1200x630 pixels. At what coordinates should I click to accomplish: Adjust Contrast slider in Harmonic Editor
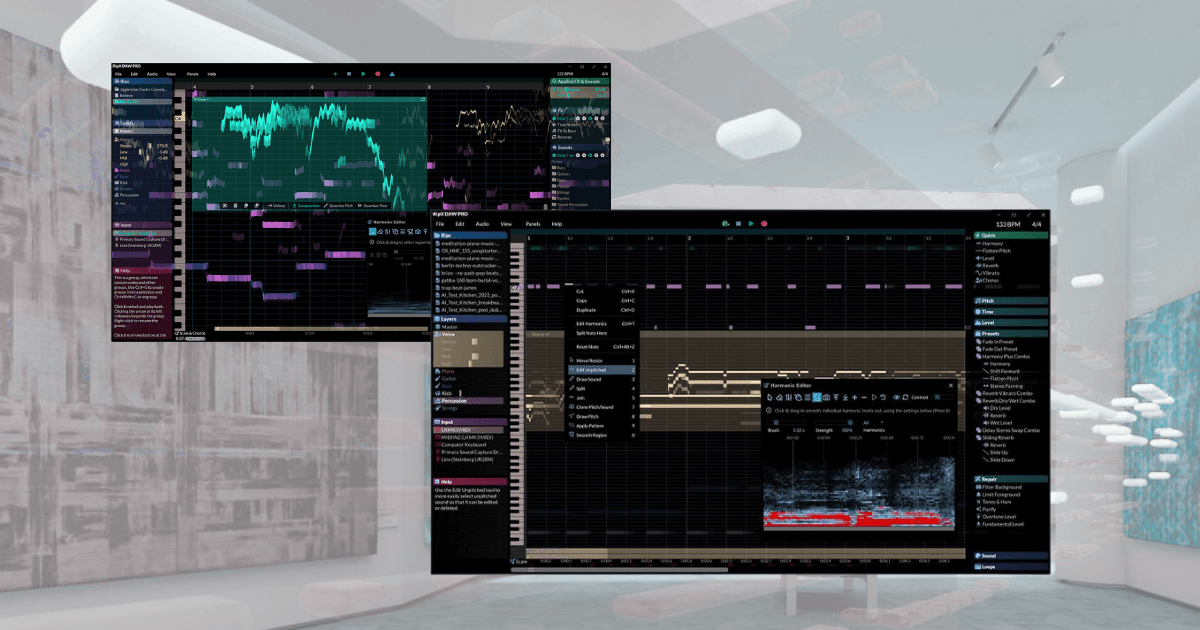coord(942,397)
